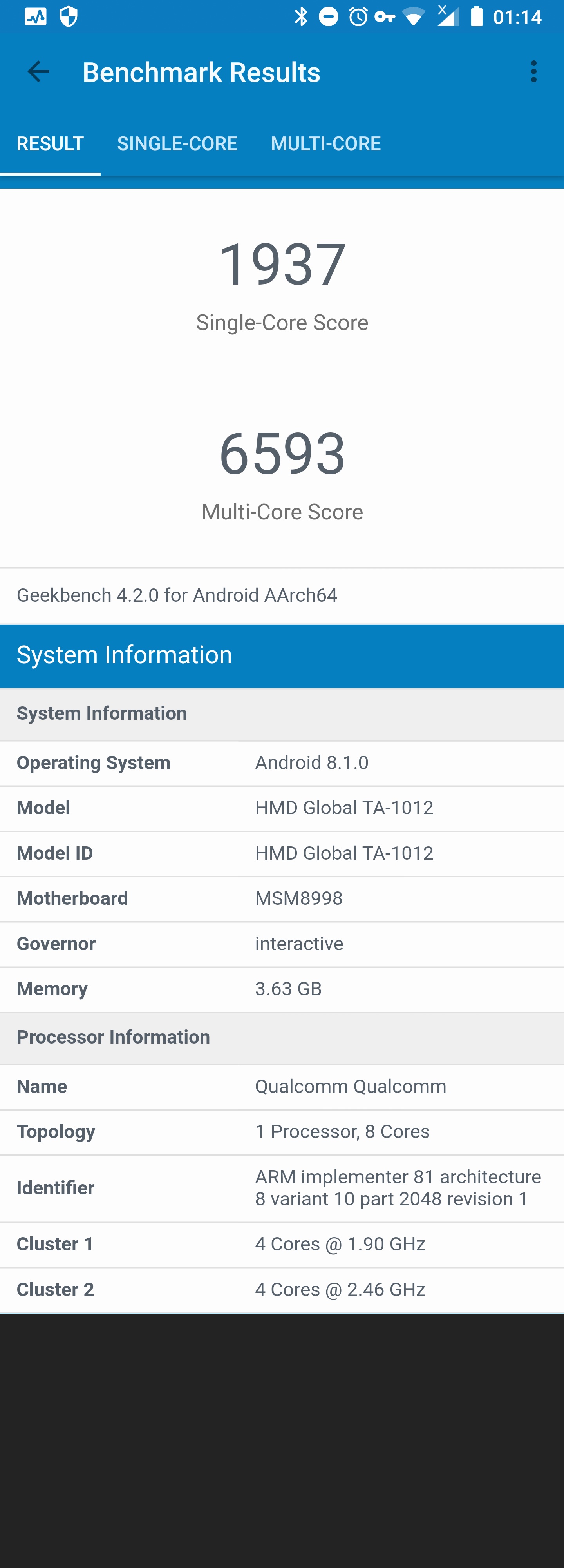Screen dimensions: 564x1568
Task: Tap the battery status icon
Action: click(477, 16)
